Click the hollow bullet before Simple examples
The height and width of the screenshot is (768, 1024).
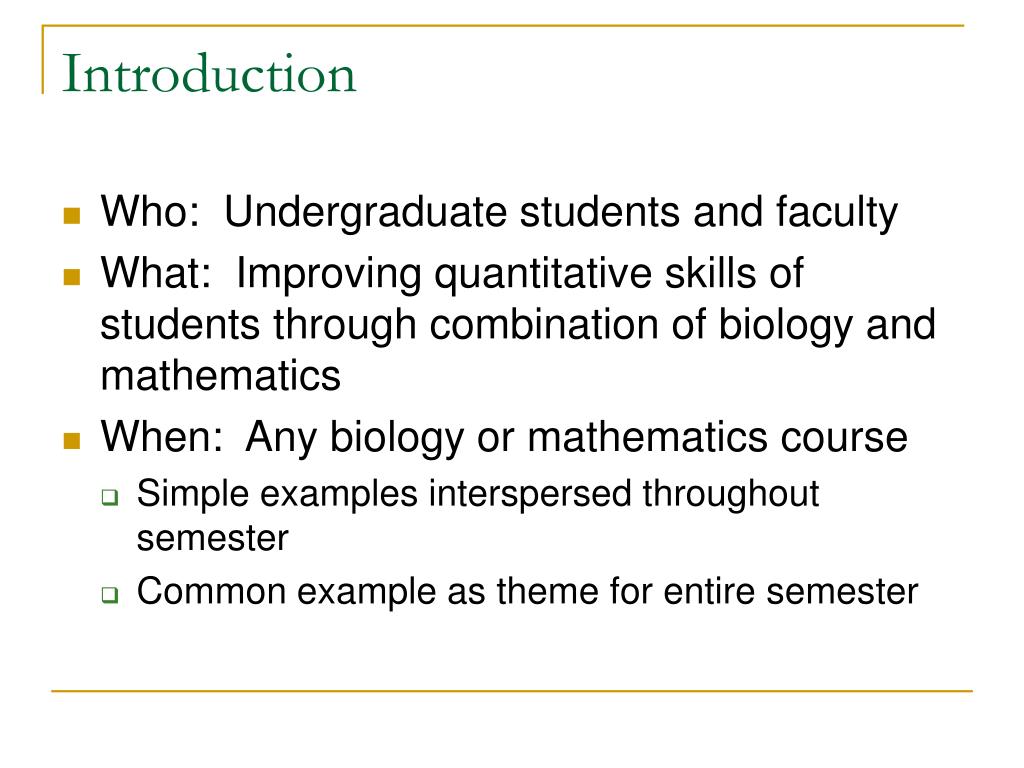110,498
